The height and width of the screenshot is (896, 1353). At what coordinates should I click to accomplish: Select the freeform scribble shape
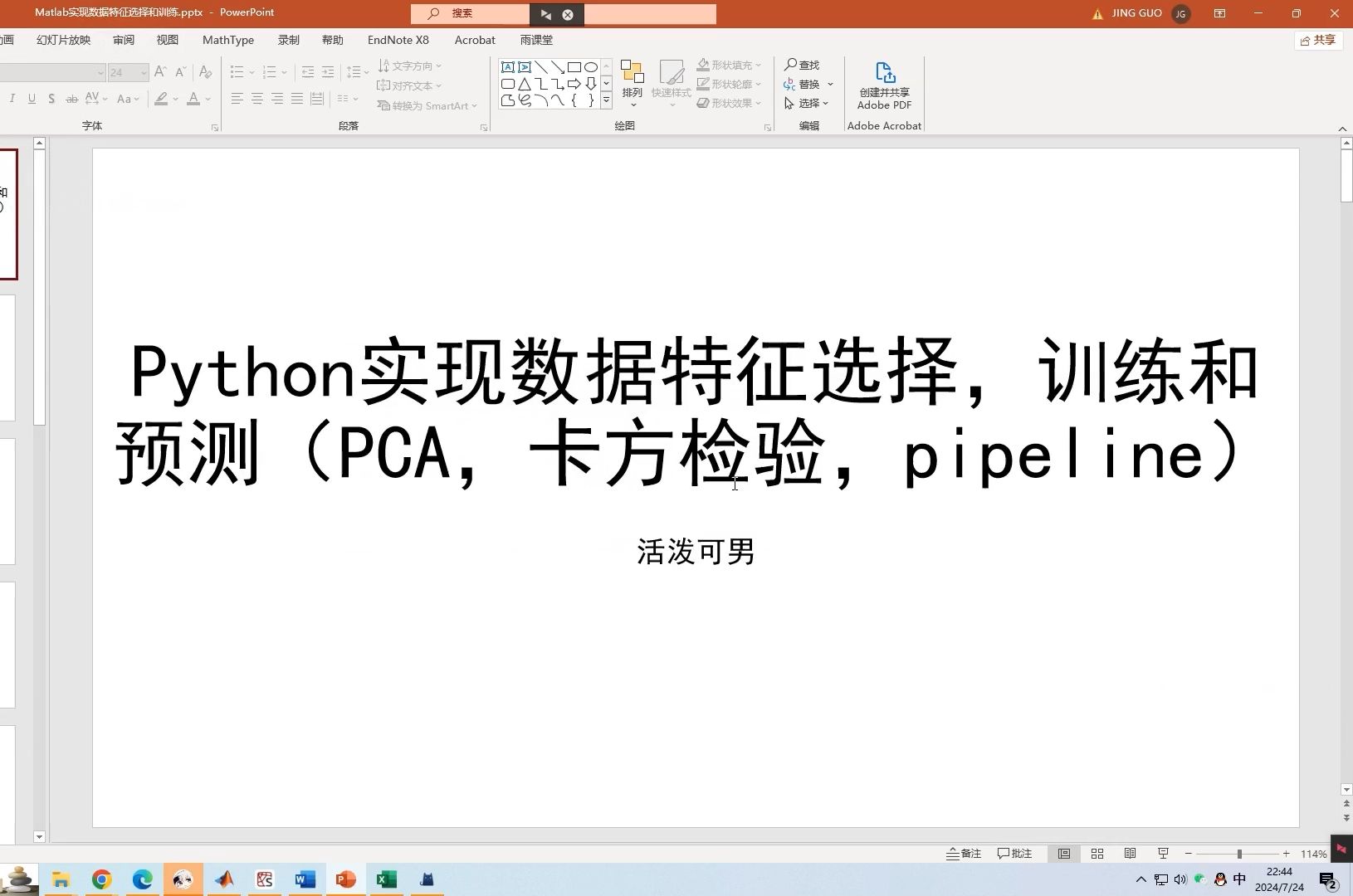[525, 100]
